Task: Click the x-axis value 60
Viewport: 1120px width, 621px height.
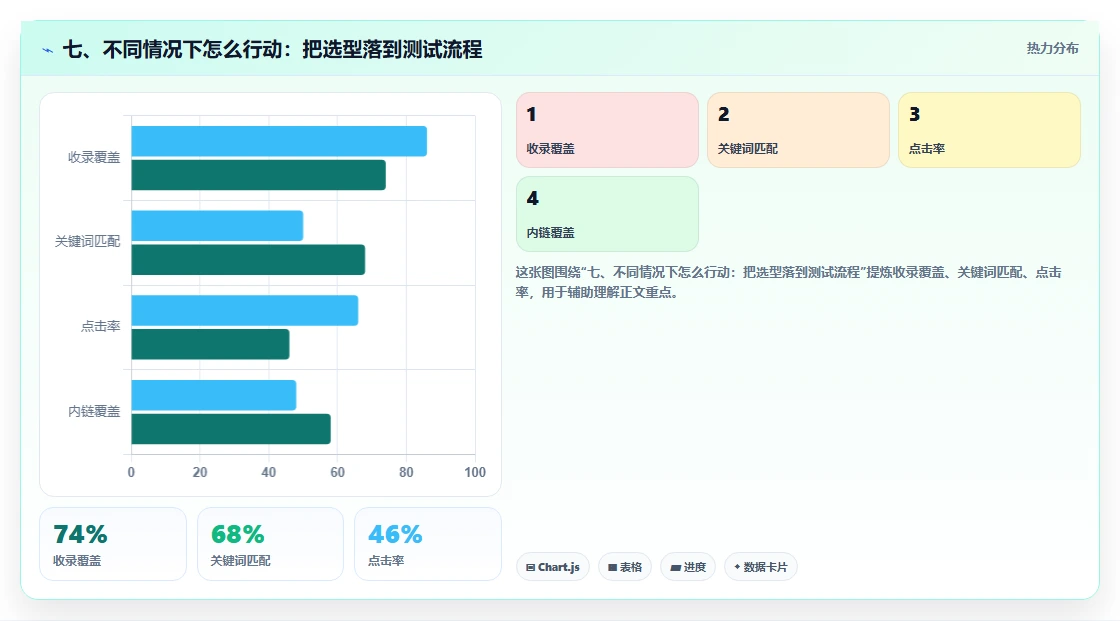Action: tap(337, 472)
